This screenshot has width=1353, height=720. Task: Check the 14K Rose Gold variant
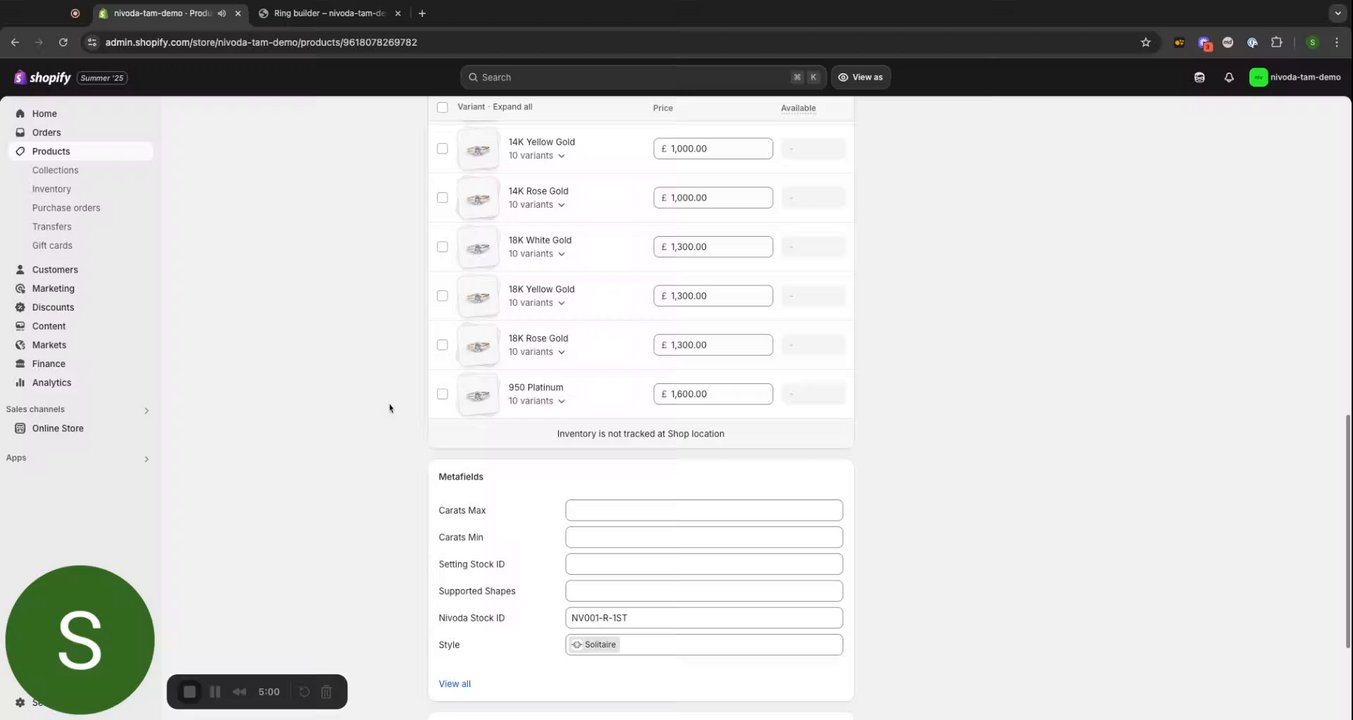pos(442,197)
